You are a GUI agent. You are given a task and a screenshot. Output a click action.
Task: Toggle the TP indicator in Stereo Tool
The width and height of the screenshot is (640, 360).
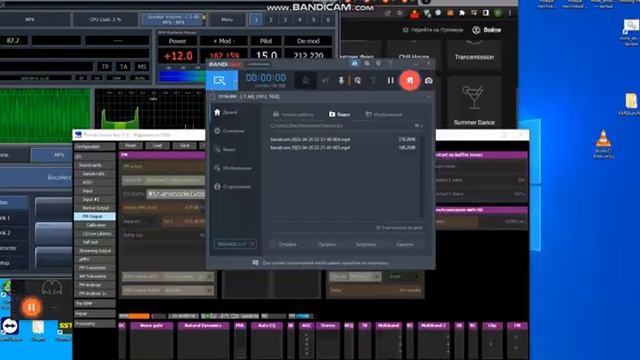105,67
